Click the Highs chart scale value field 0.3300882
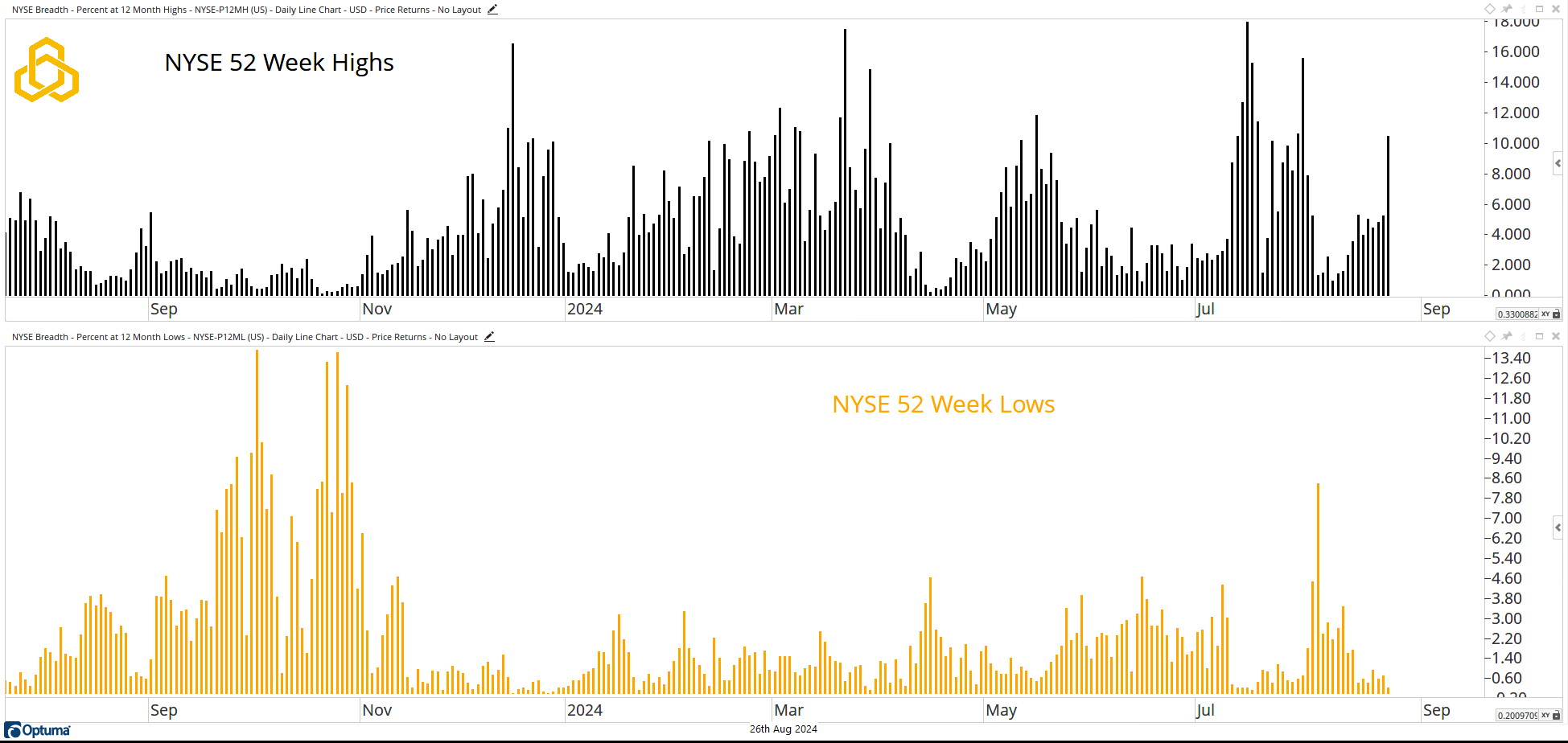1568x743 pixels. [x=1517, y=314]
